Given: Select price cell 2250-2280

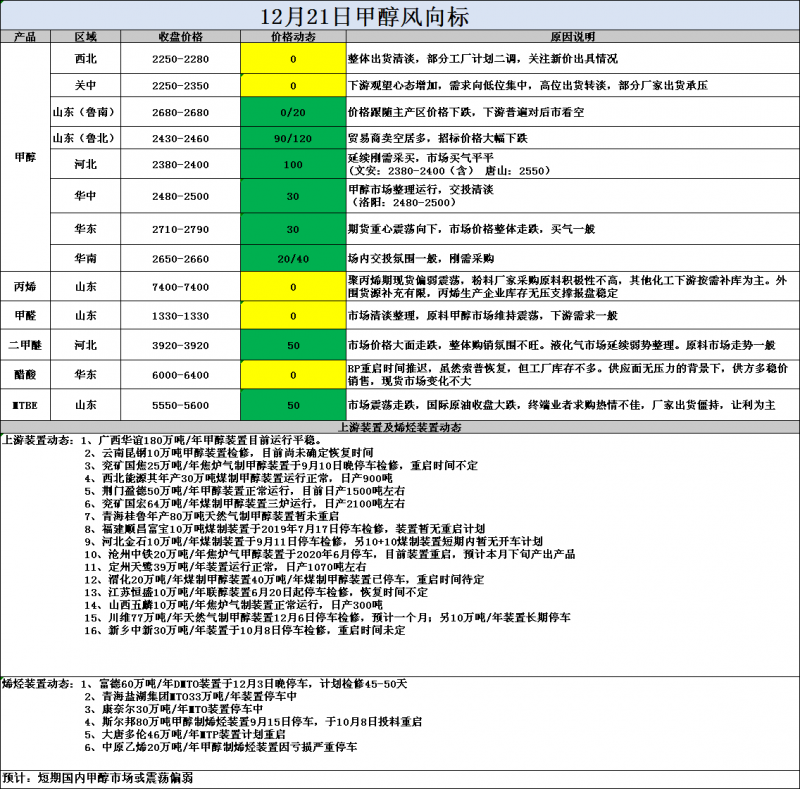Looking at the screenshot, I should [x=180, y=59].
